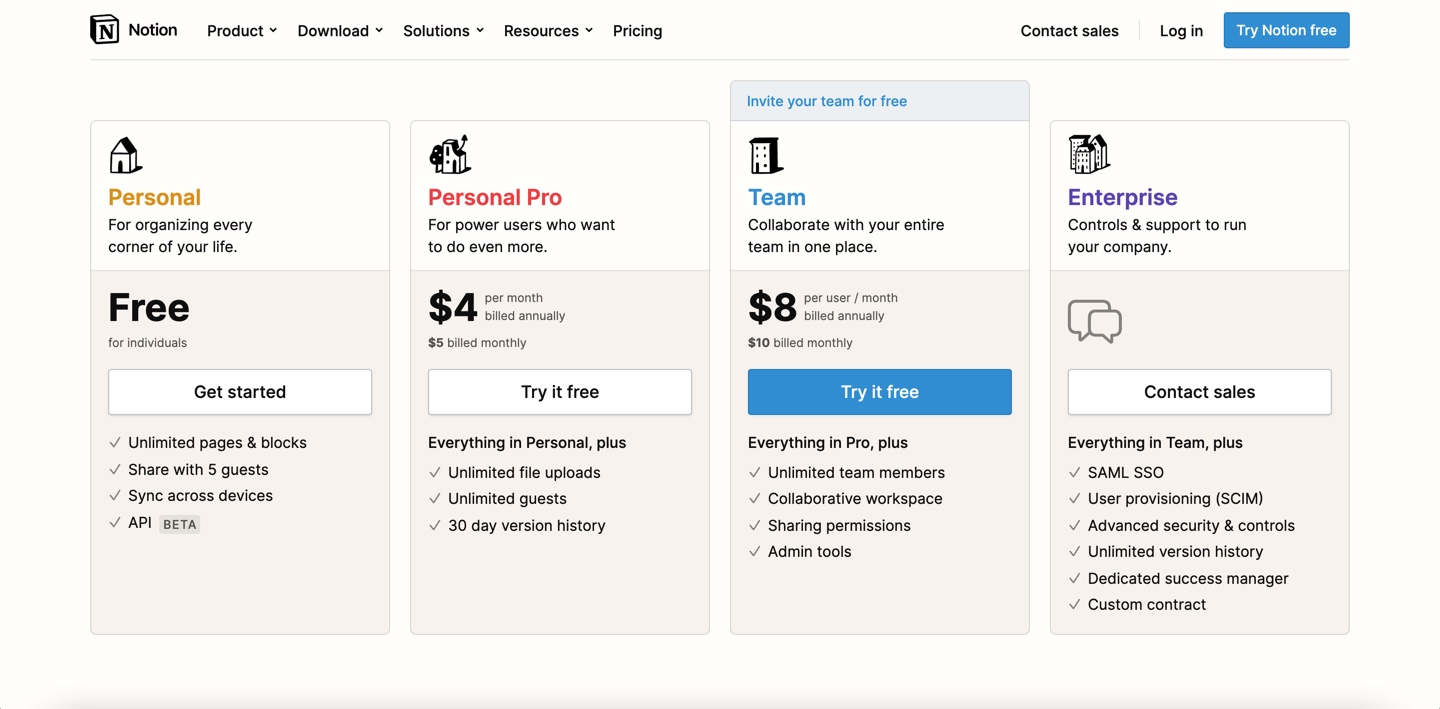Screen dimensions: 1440x709
Task: Expand the Product dropdown menu
Action: 242,31
